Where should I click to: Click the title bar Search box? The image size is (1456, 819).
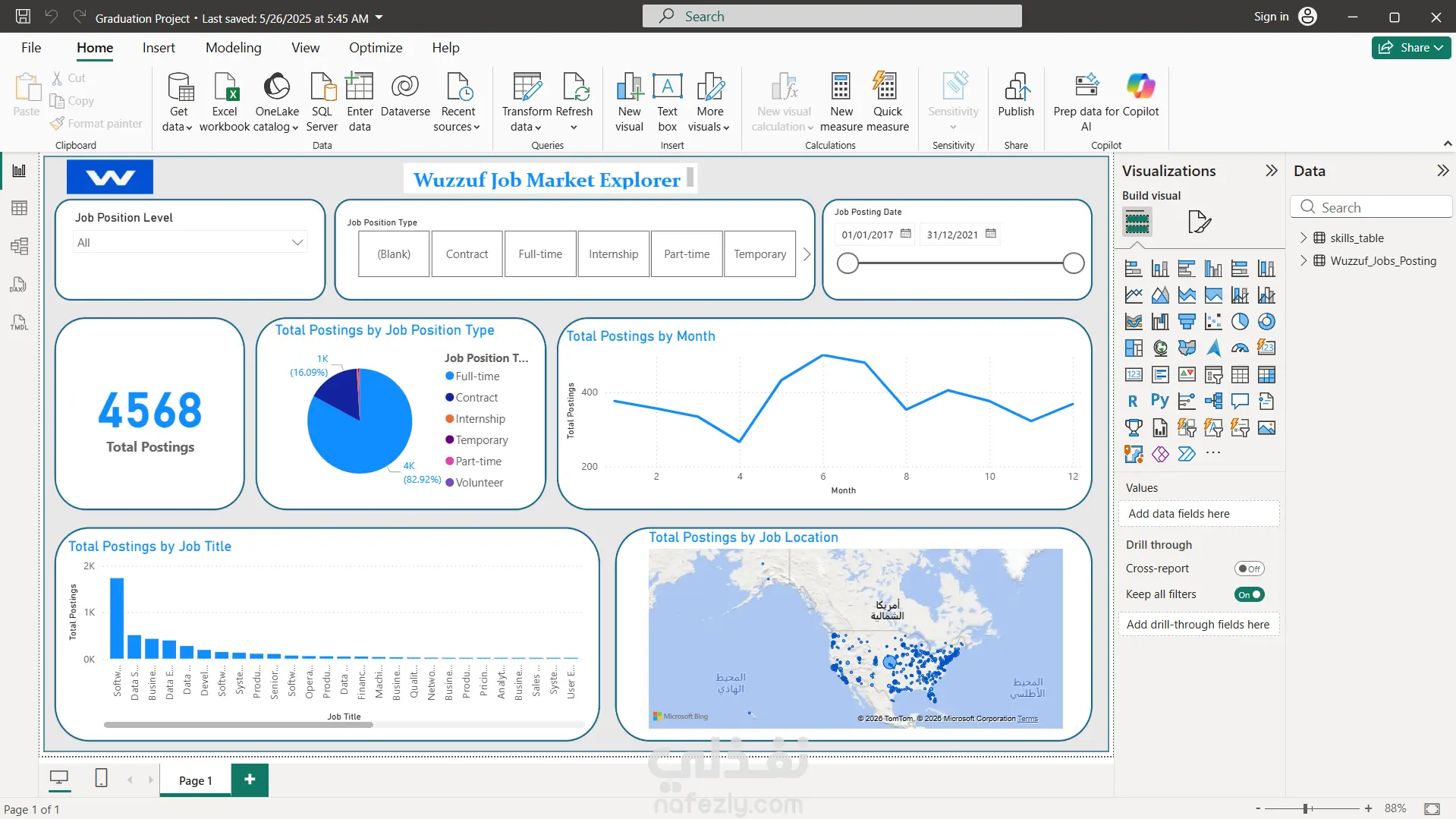(832, 16)
